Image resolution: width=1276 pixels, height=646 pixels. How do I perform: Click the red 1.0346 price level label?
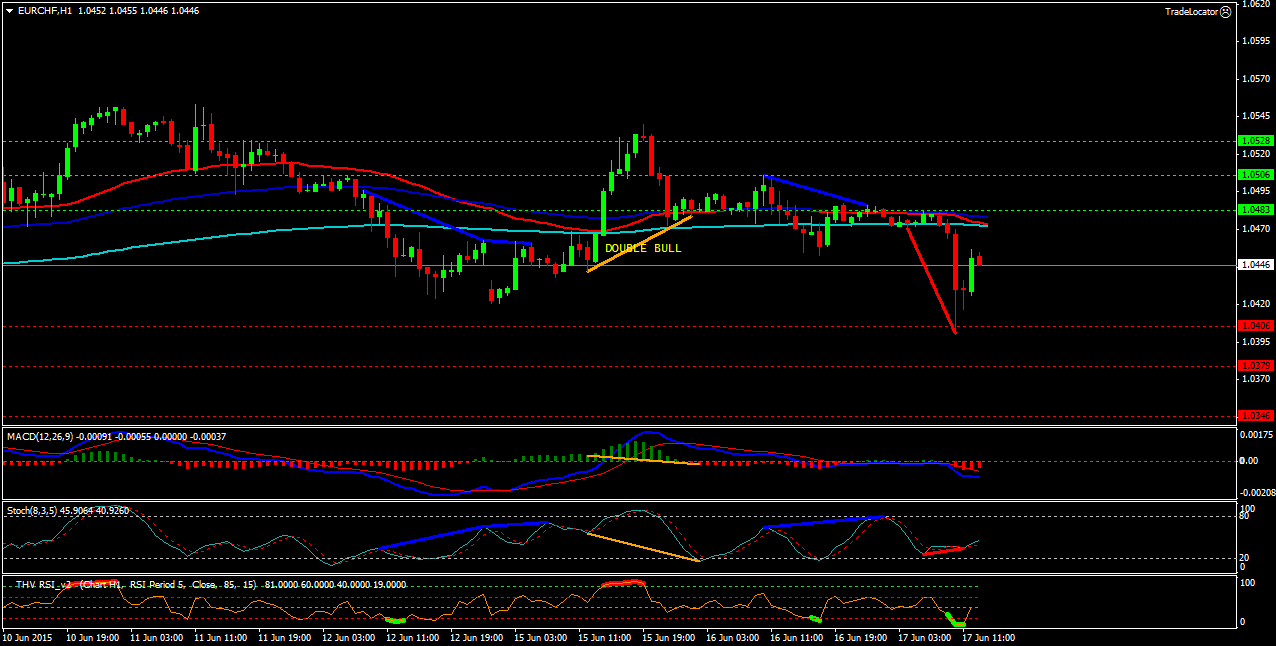[x=1255, y=415]
